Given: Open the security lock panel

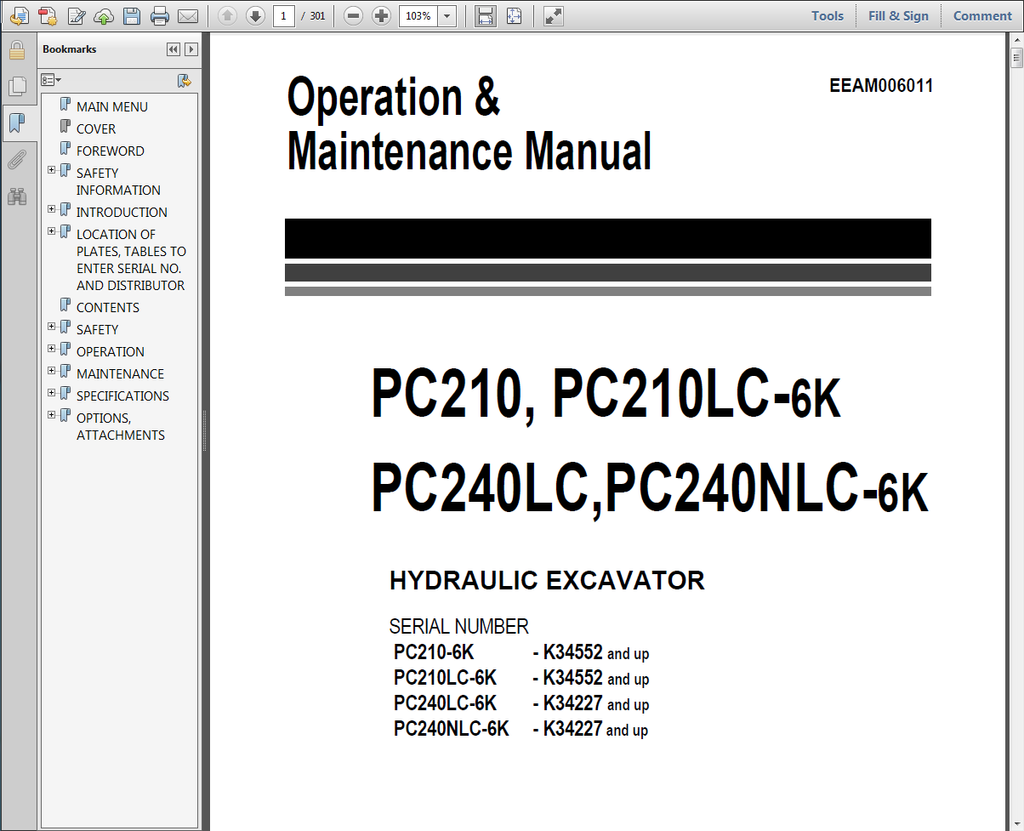Looking at the screenshot, I should (18, 50).
